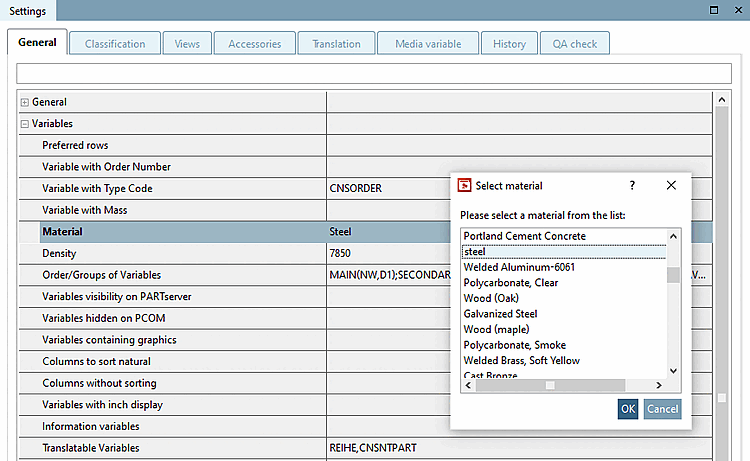
Task: Click the Select material dialog icon
Action: [464, 185]
